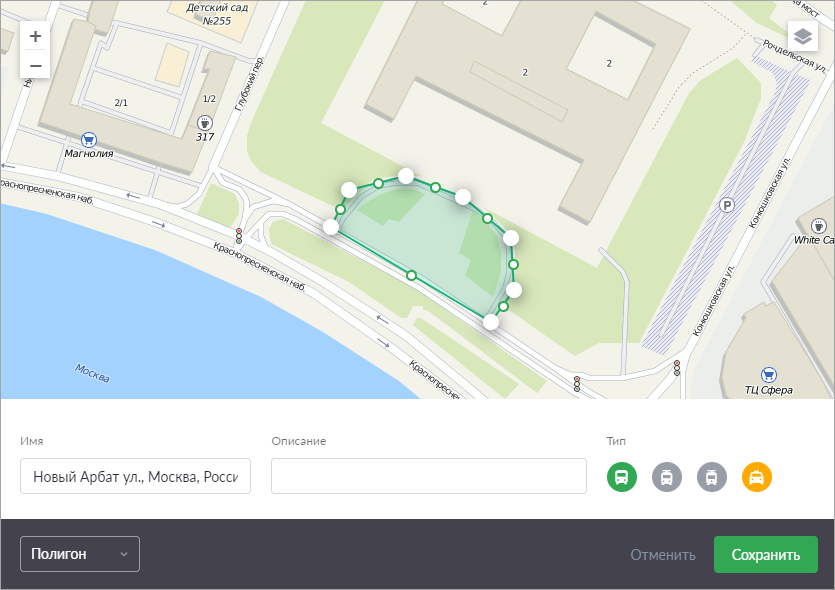Open the map layers switcher

pyautogui.click(x=802, y=37)
